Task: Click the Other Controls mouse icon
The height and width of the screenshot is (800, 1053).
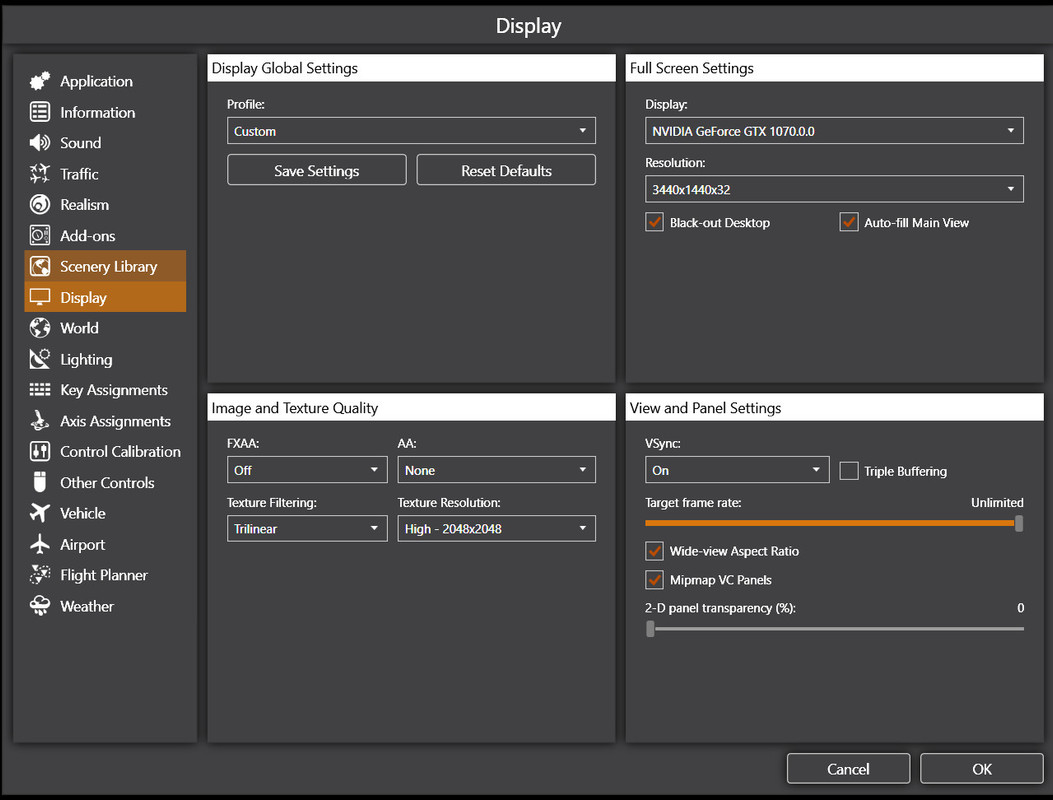Action: click(x=40, y=482)
